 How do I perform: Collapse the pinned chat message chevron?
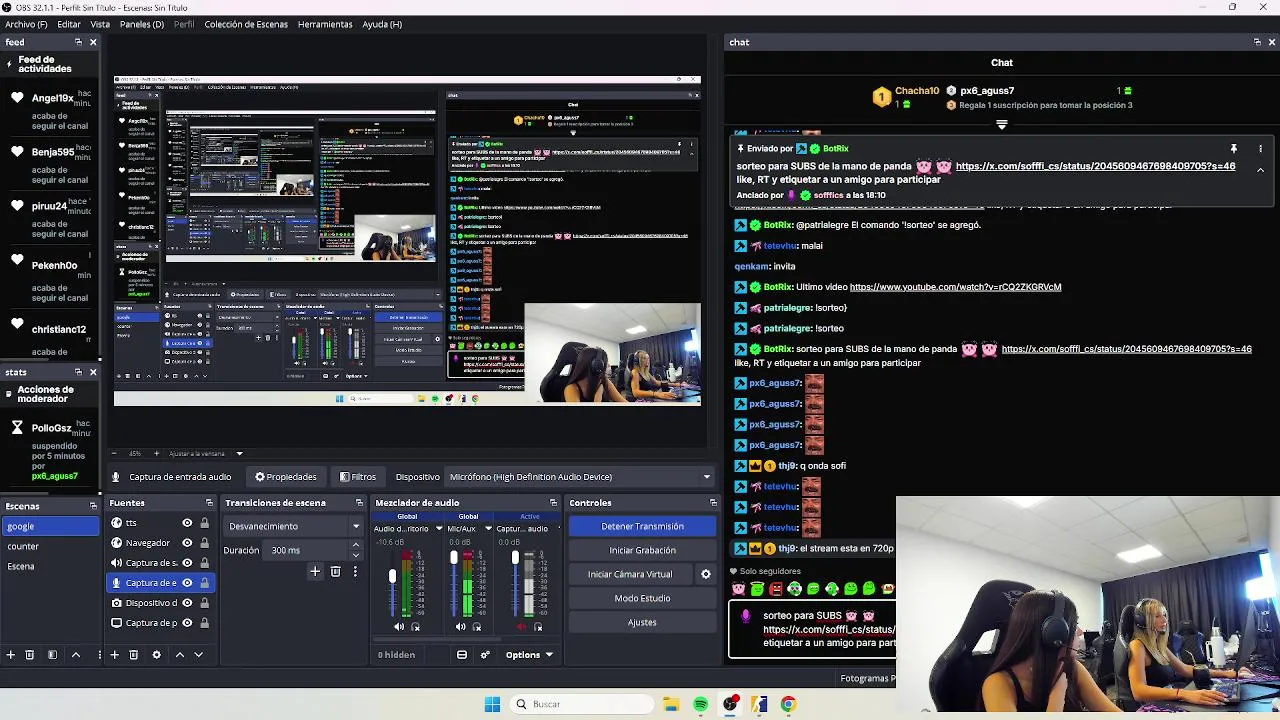pyautogui.click(x=1260, y=170)
